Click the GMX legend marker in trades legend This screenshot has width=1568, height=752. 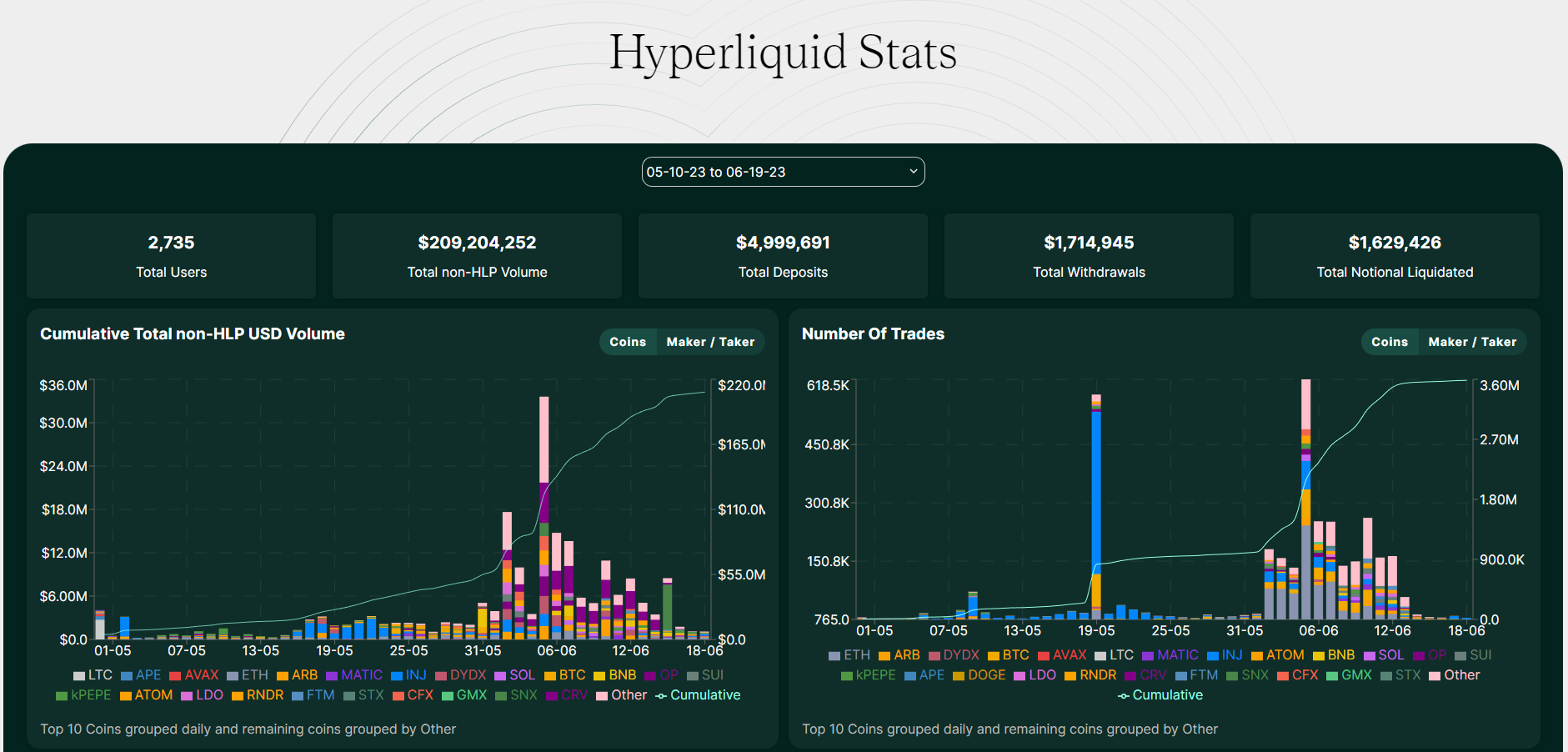point(1331,675)
